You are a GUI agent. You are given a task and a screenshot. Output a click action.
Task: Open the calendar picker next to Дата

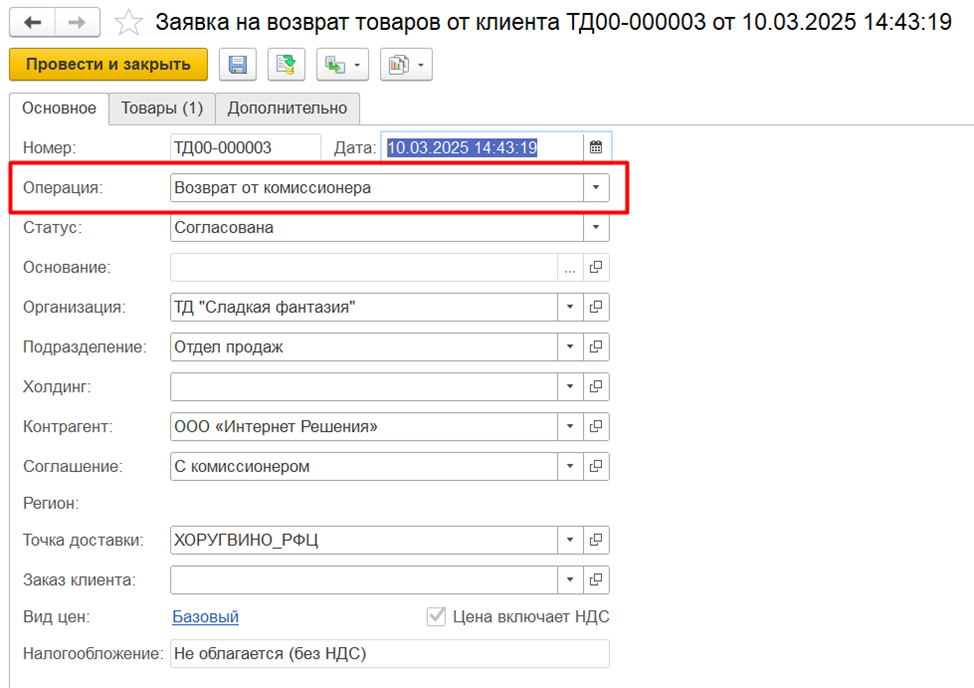tap(596, 148)
